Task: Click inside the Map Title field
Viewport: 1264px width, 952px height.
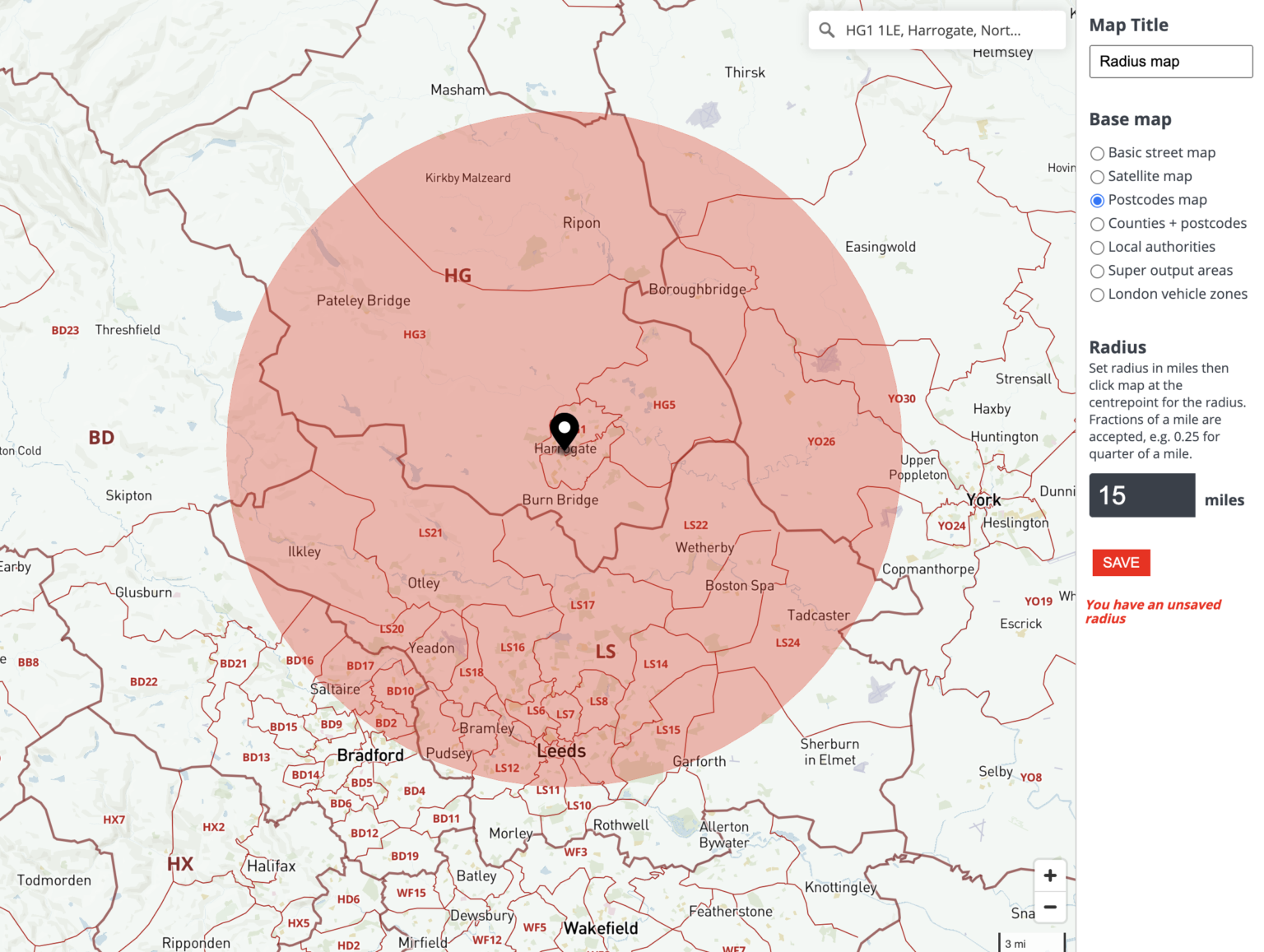Action: coord(1169,61)
